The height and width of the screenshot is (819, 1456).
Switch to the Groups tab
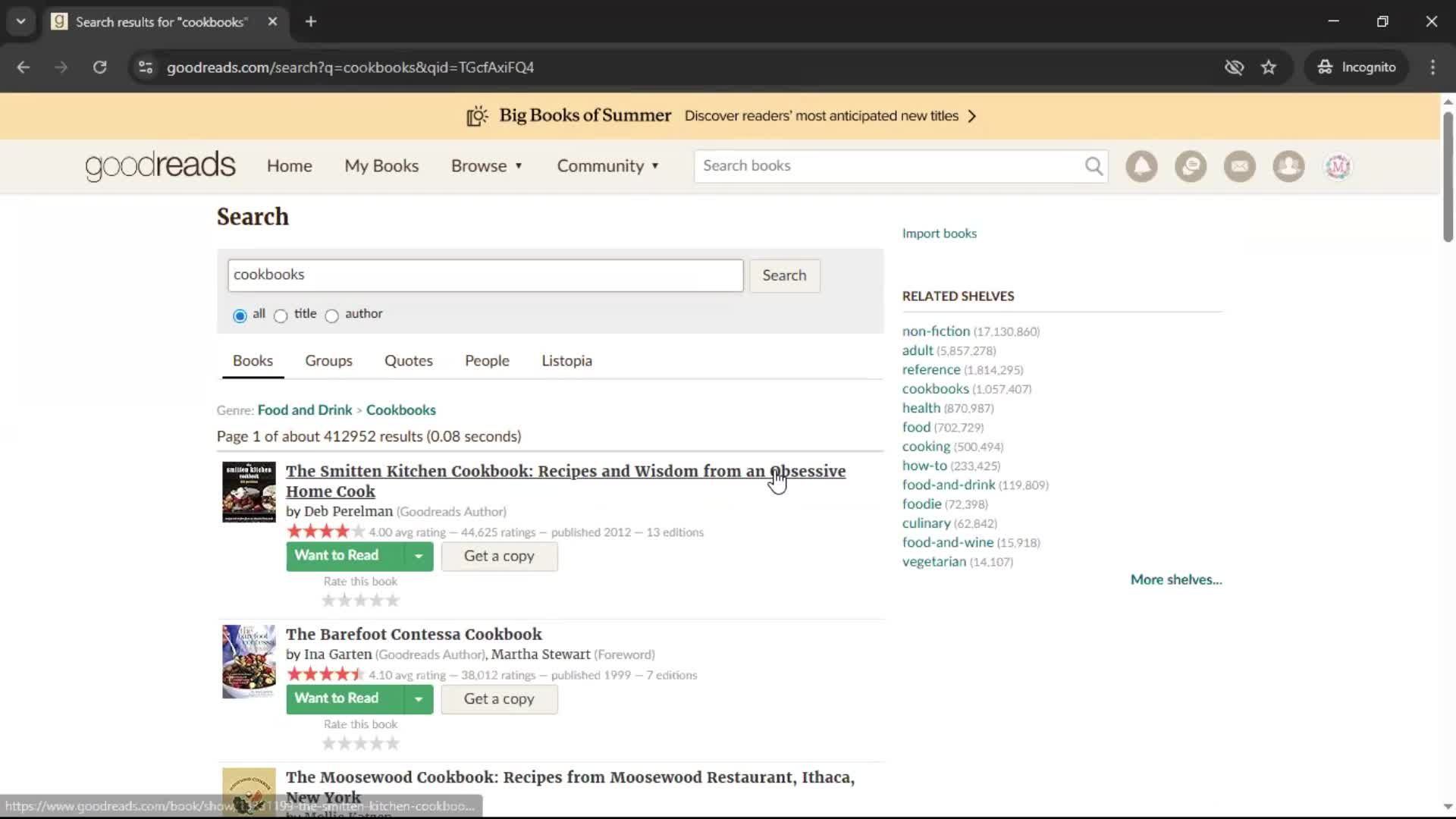coord(328,361)
